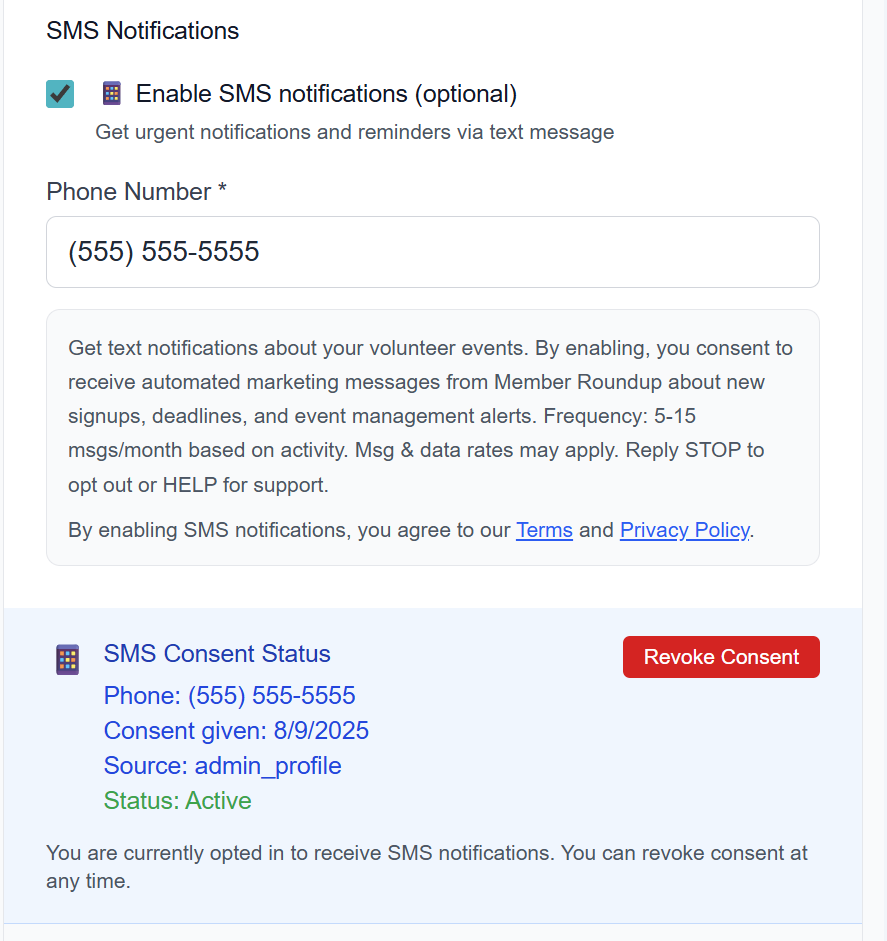The width and height of the screenshot is (887, 941).
Task: Uncheck the Enable SMS notifications checkbox
Action: point(60,94)
